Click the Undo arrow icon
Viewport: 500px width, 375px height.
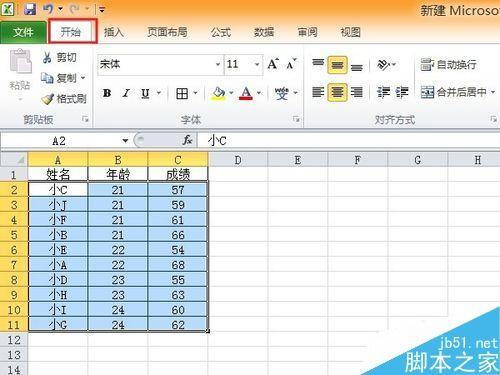pos(48,9)
